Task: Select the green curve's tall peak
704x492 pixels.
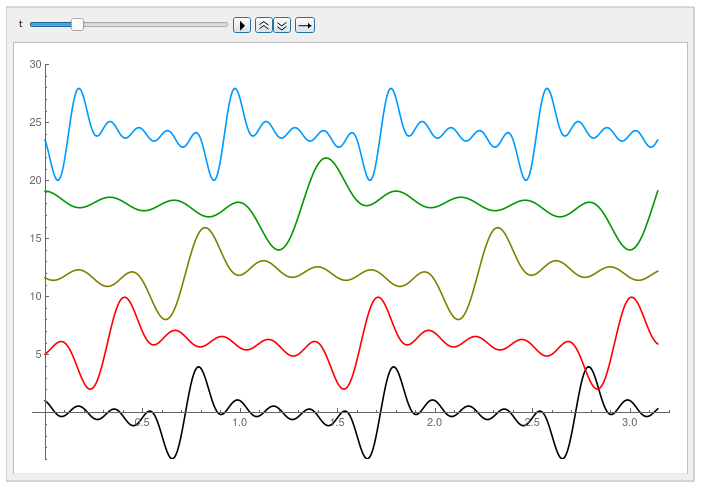Action: click(325, 158)
